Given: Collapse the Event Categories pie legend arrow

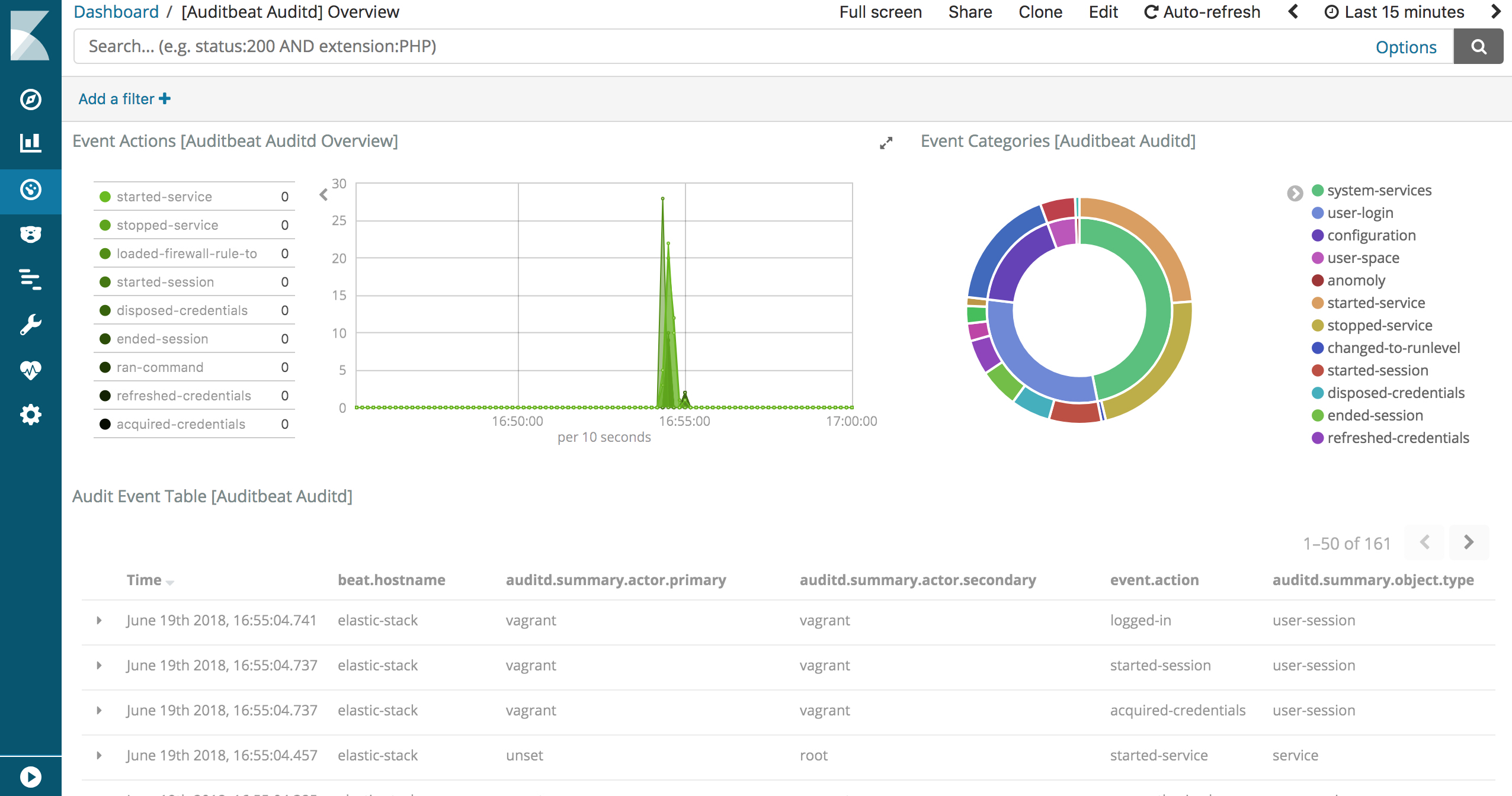Looking at the screenshot, I should (1295, 193).
